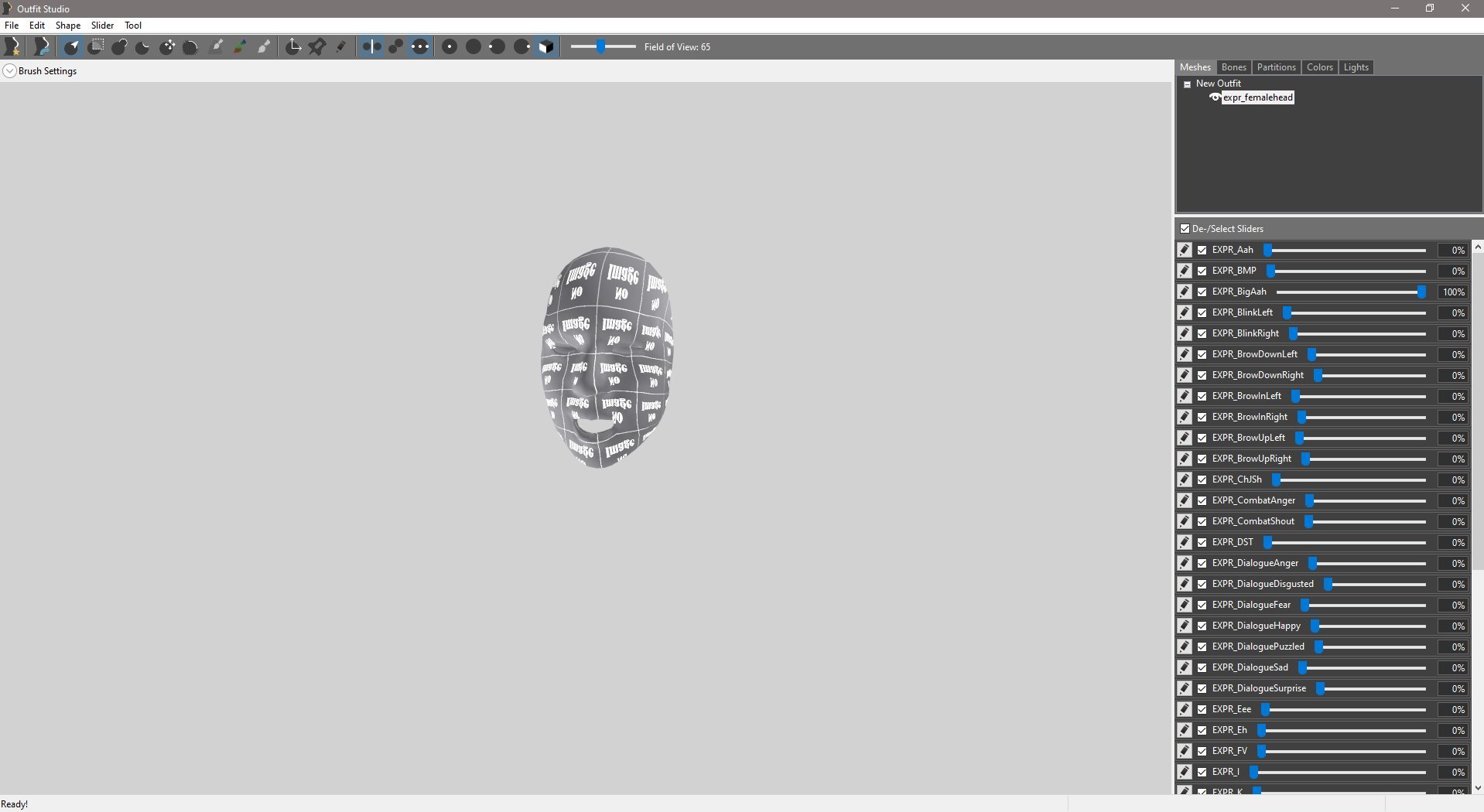Activate the Transform axes tool

click(293, 47)
